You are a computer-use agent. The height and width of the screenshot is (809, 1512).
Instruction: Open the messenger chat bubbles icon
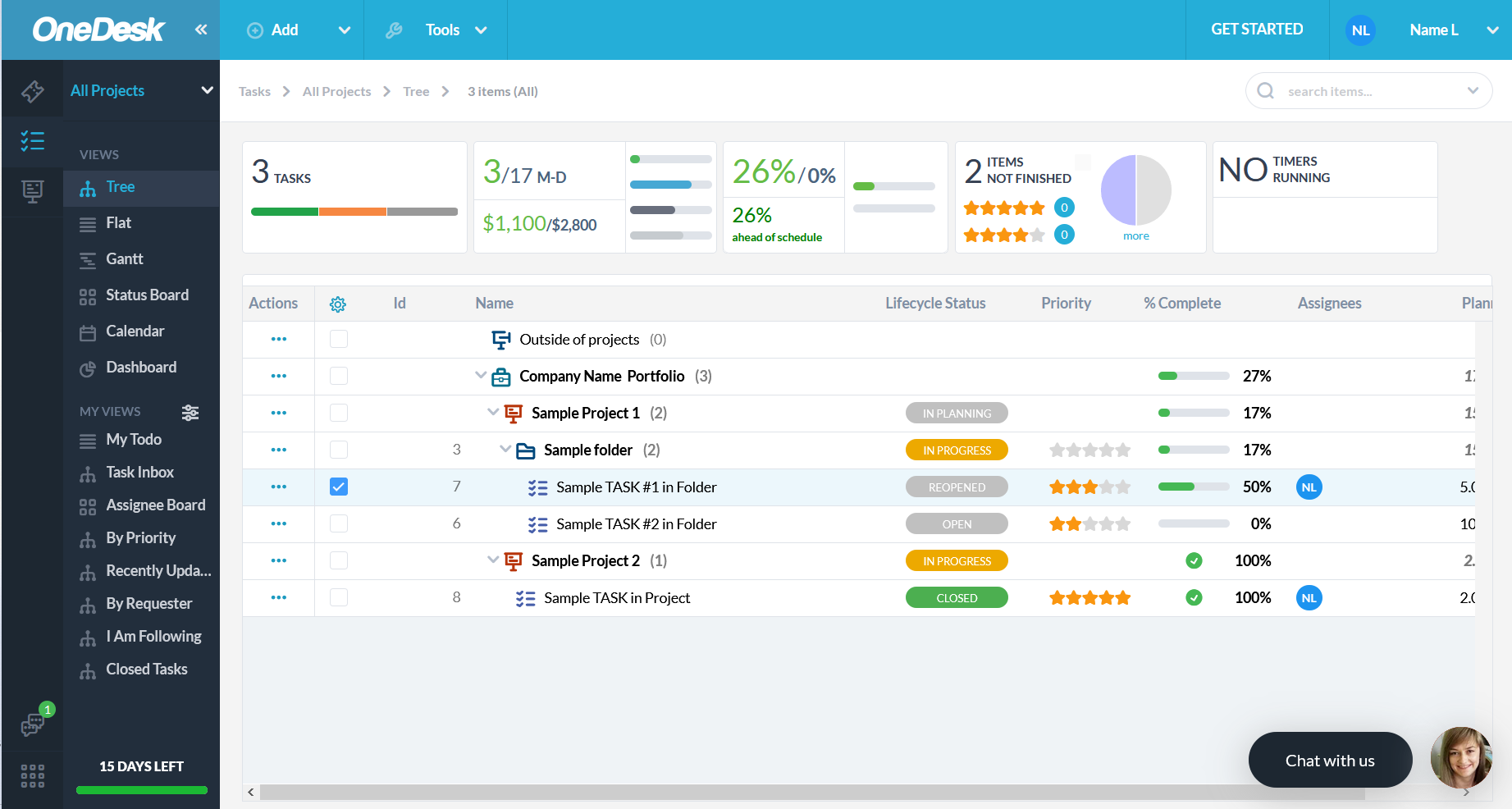click(33, 724)
